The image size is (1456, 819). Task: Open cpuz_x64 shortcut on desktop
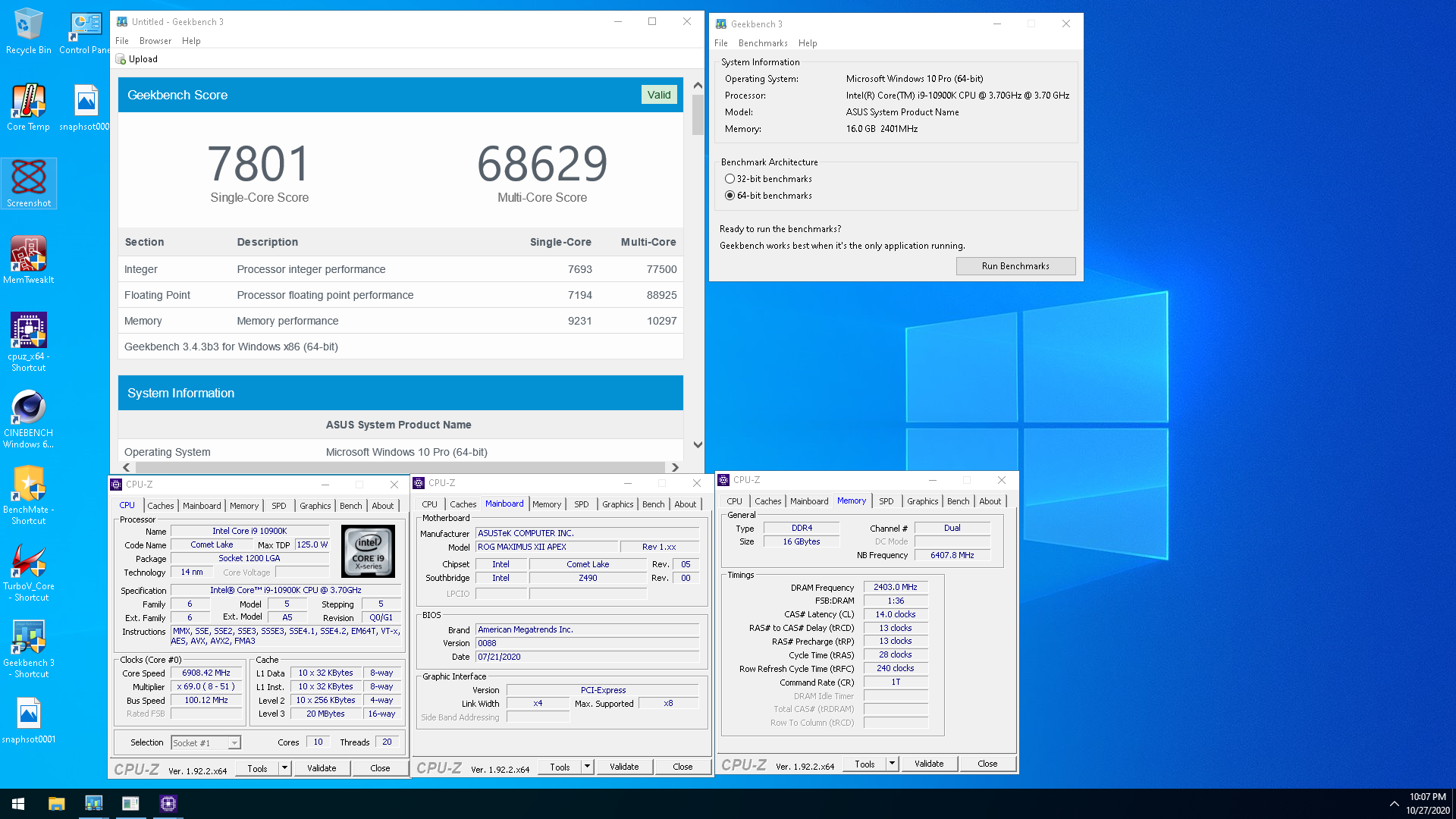(28, 342)
